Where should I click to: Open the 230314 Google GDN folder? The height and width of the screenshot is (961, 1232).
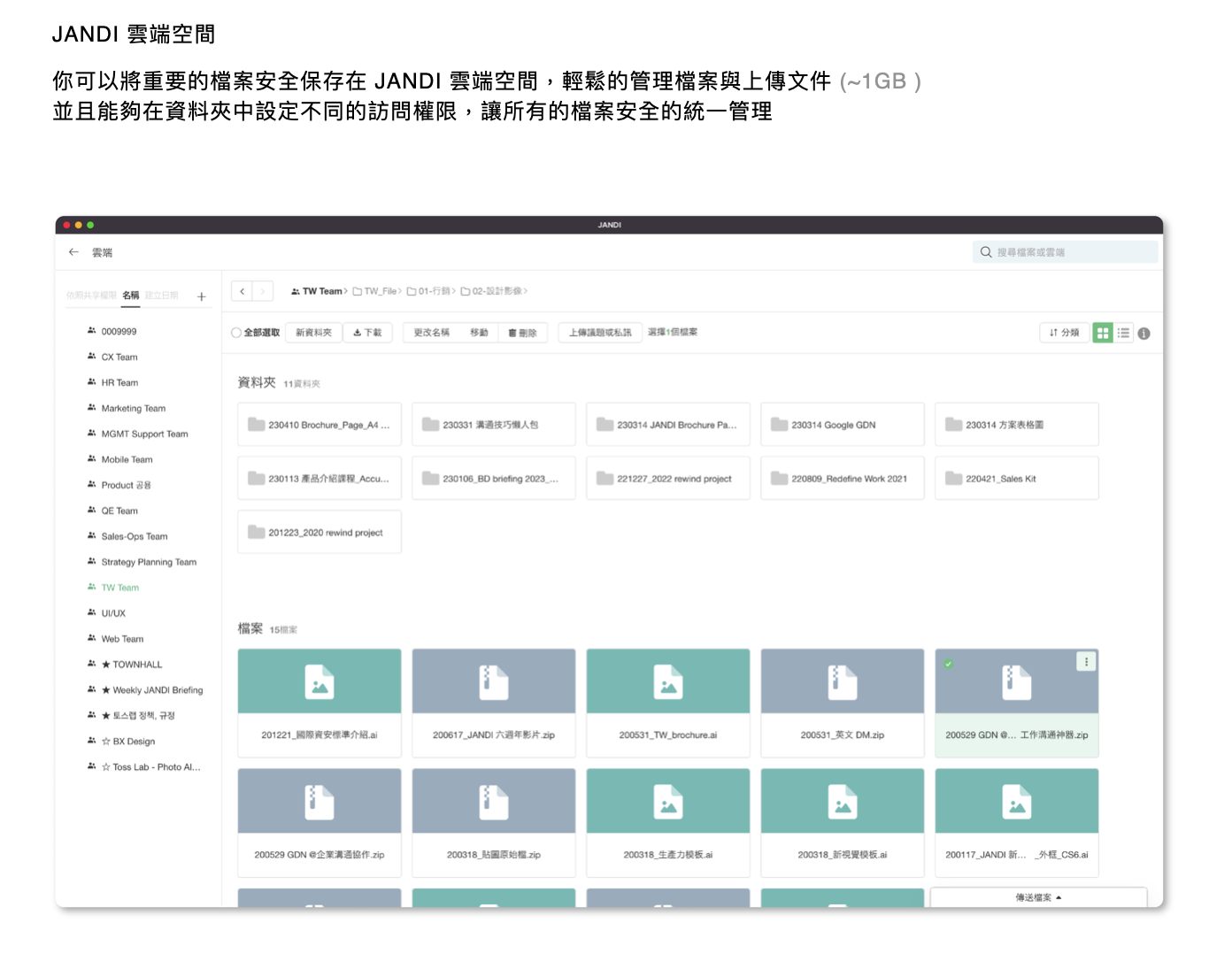[x=842, y=425]
